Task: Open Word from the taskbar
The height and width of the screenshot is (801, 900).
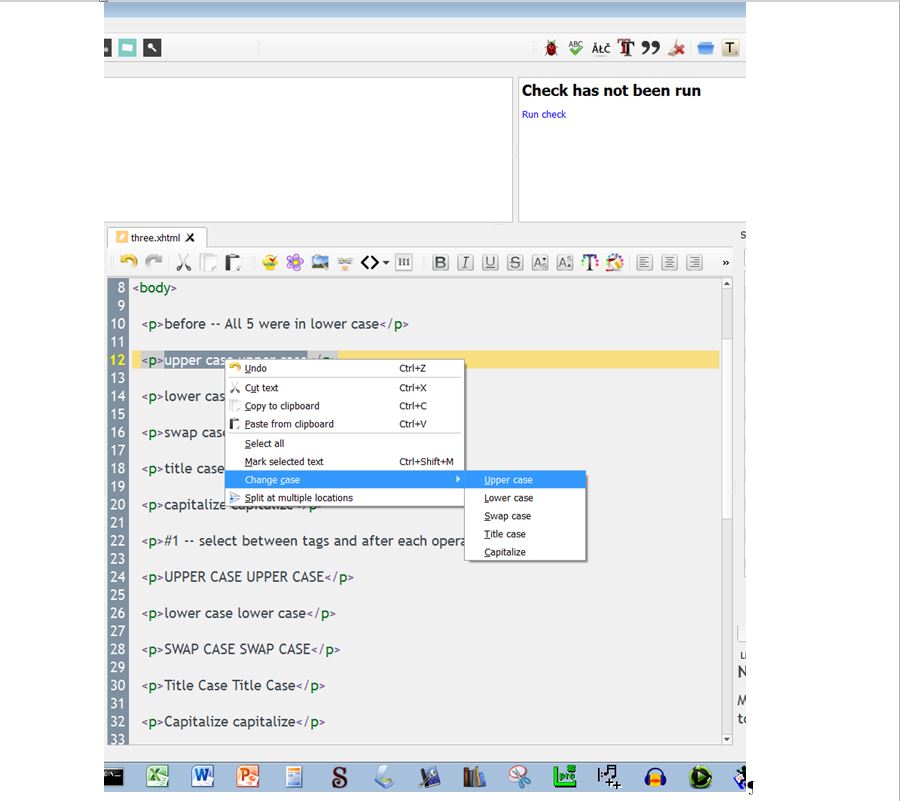Action: click(x=203, y=777)
